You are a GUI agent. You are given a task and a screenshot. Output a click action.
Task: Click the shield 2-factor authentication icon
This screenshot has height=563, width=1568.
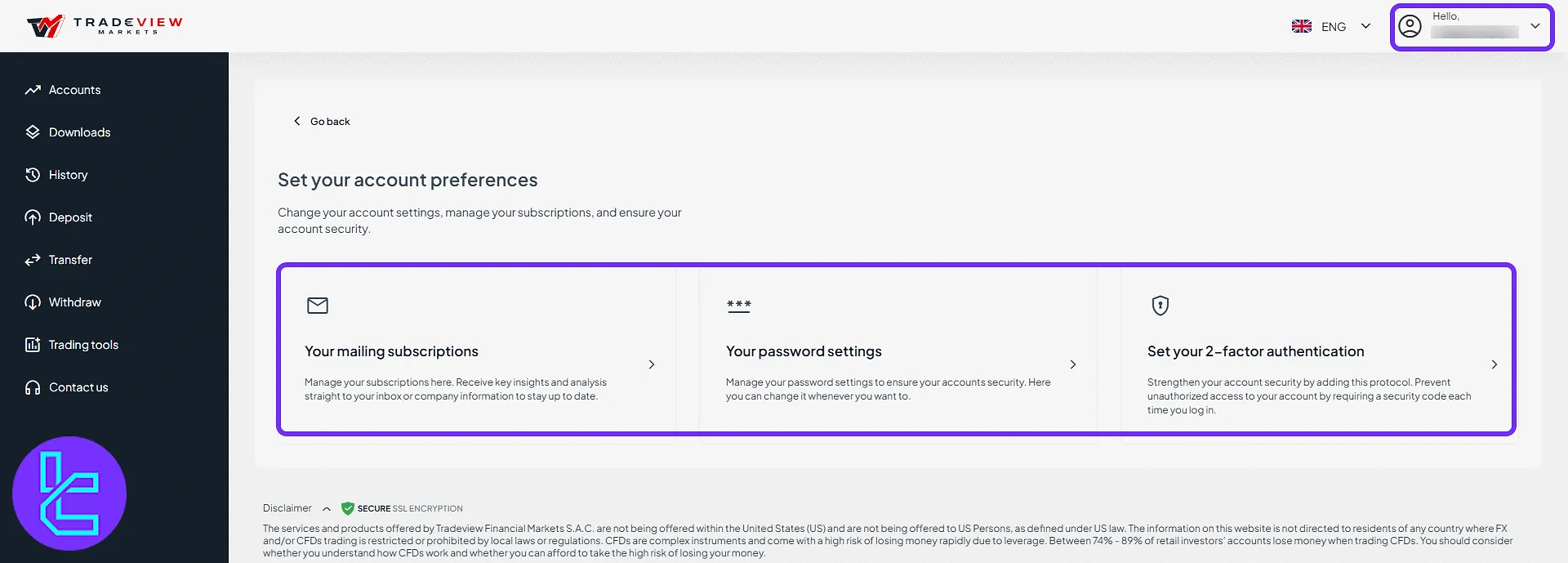(1160, 306)
